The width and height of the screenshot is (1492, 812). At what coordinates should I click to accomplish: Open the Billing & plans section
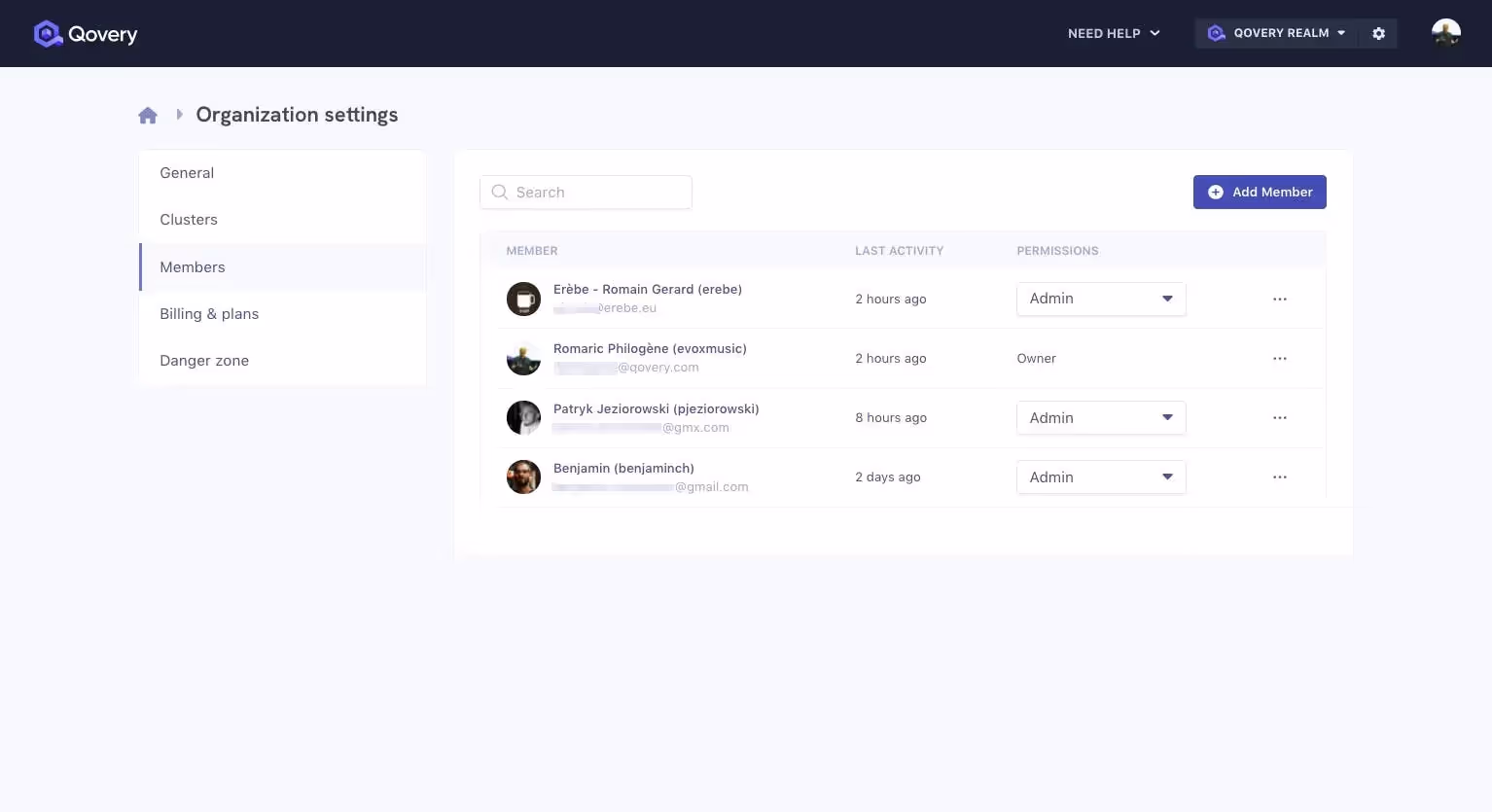[209, 313]
